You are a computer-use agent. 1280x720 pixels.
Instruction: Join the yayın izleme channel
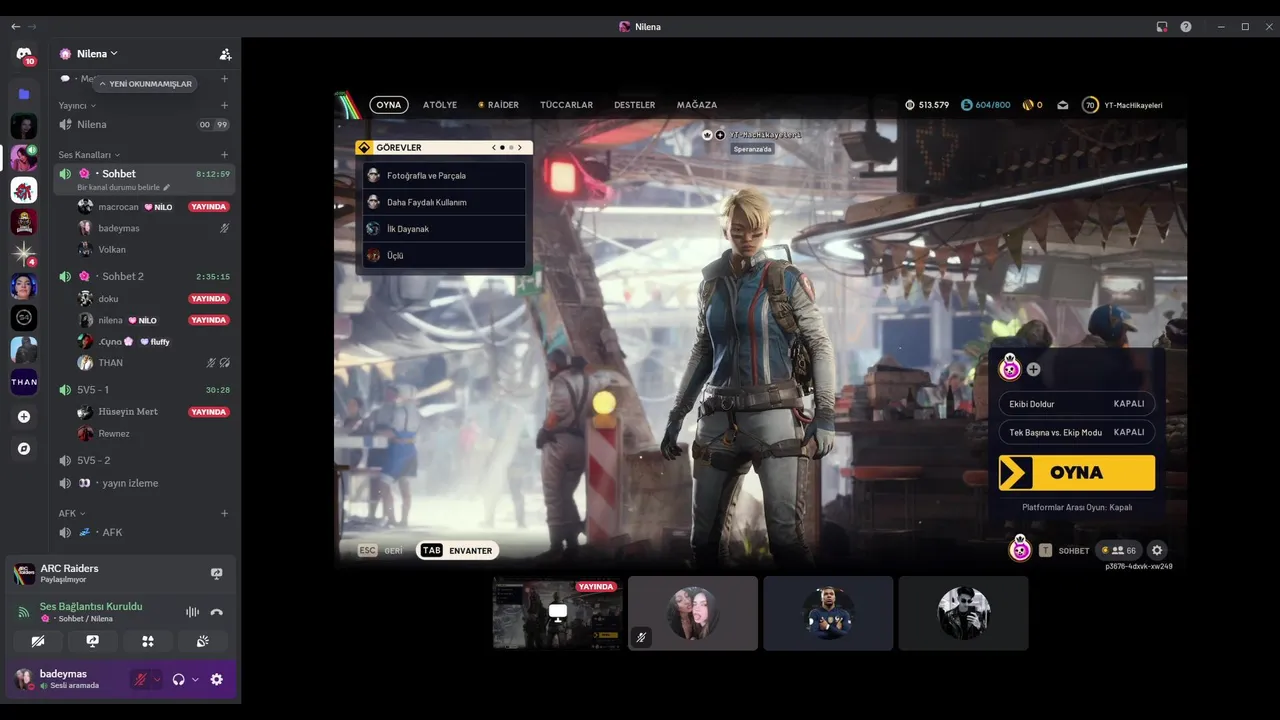pyautogui.click(x=145, y=483)
